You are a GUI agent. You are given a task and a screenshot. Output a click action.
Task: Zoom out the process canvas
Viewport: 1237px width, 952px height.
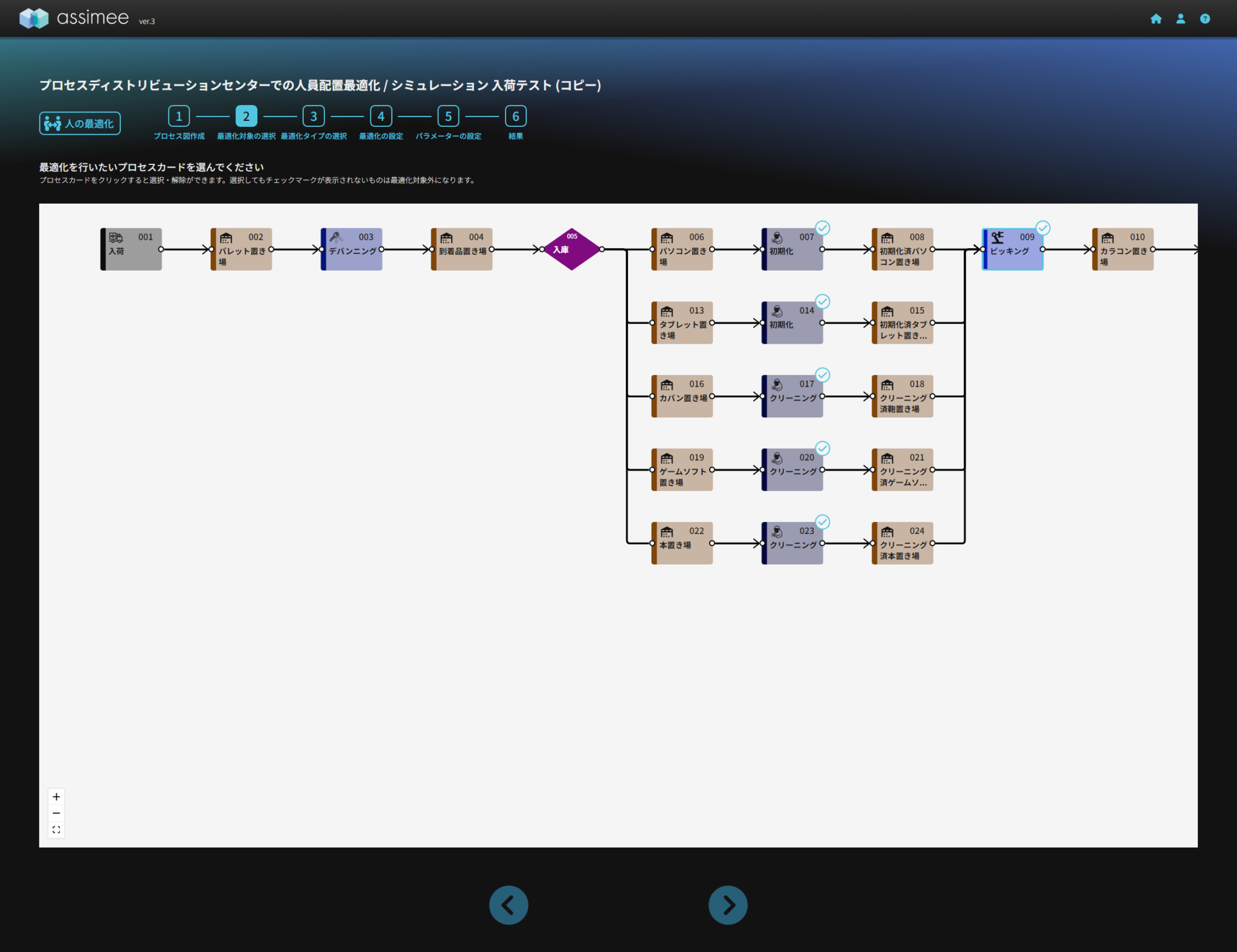56,813
